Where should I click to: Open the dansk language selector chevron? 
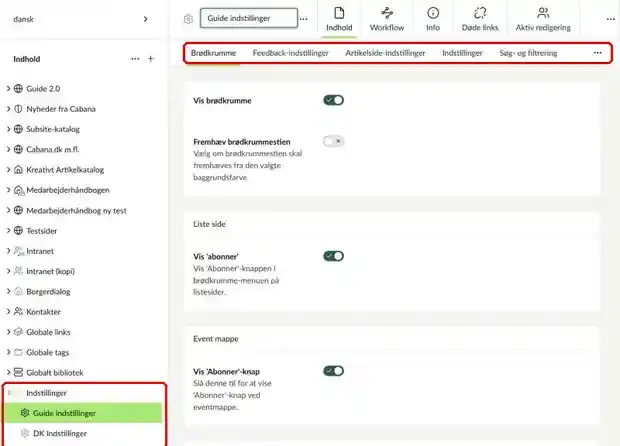click(146, 19)
